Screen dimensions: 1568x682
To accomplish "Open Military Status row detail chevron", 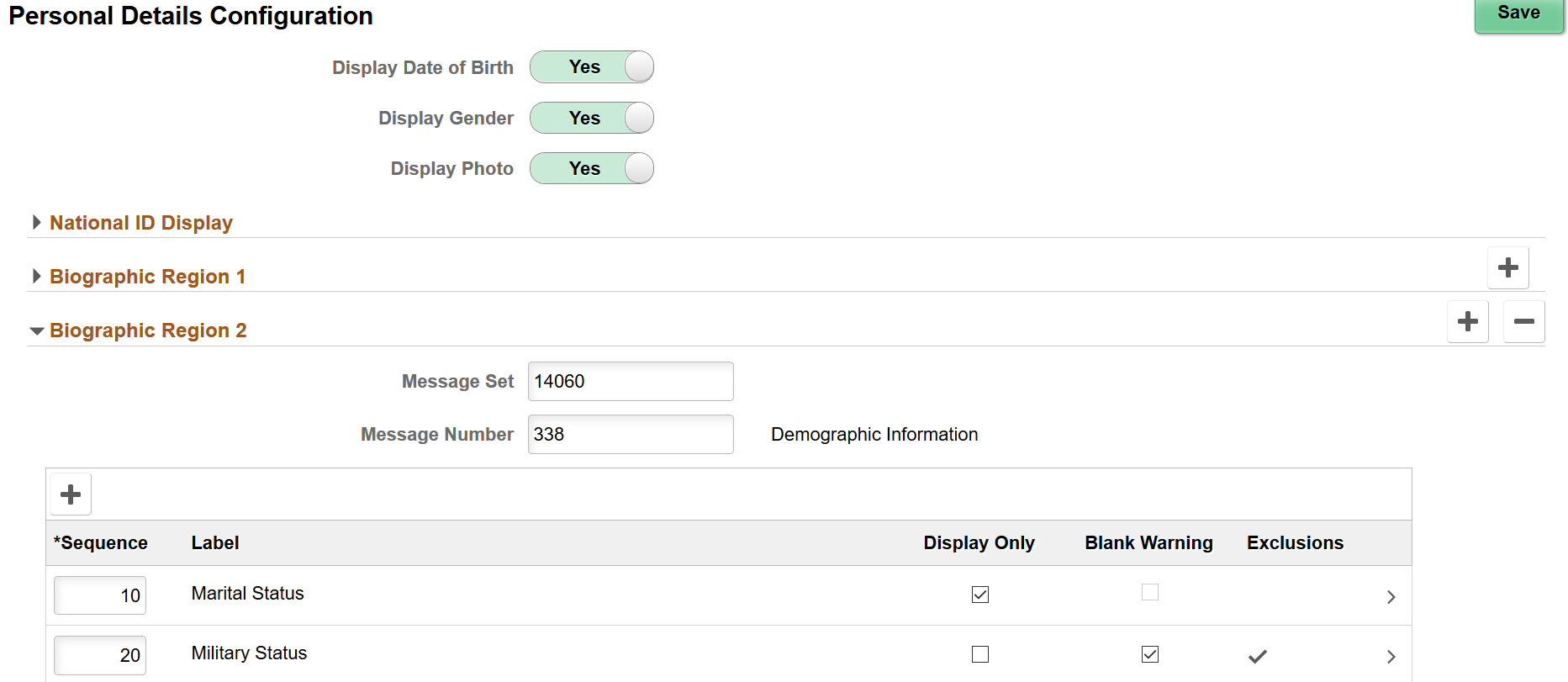I will [1391, 656].
